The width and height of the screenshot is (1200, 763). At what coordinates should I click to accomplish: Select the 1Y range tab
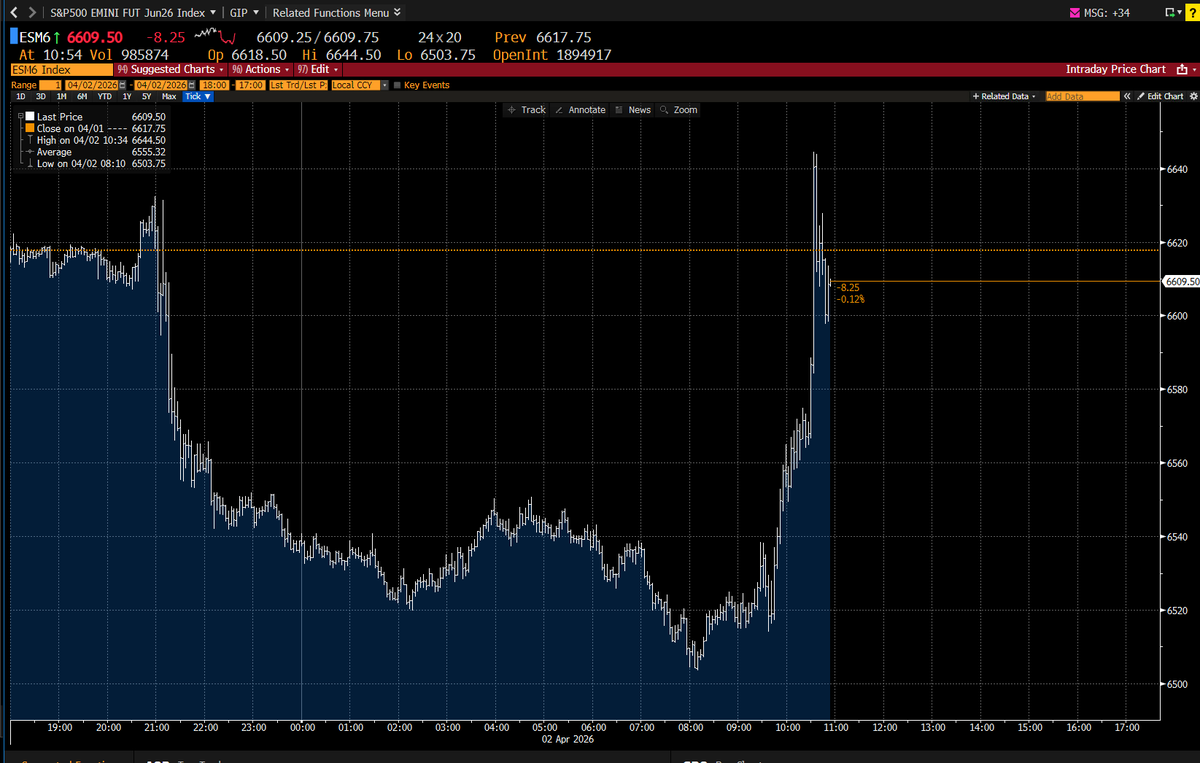point(127,96)
